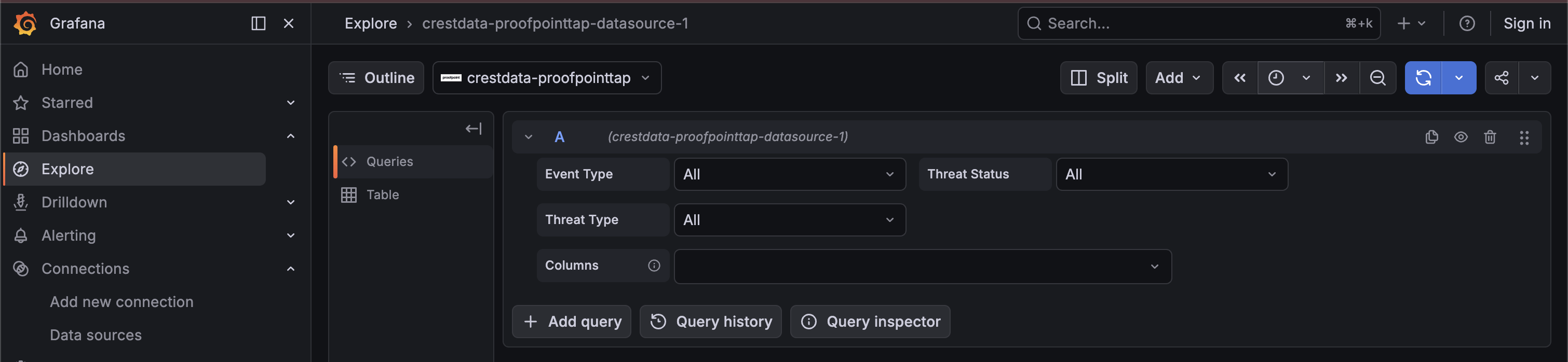Open the Event Type dropdown
The height and width of the screenshot is (362, 1568).
[x=790, y=174]
